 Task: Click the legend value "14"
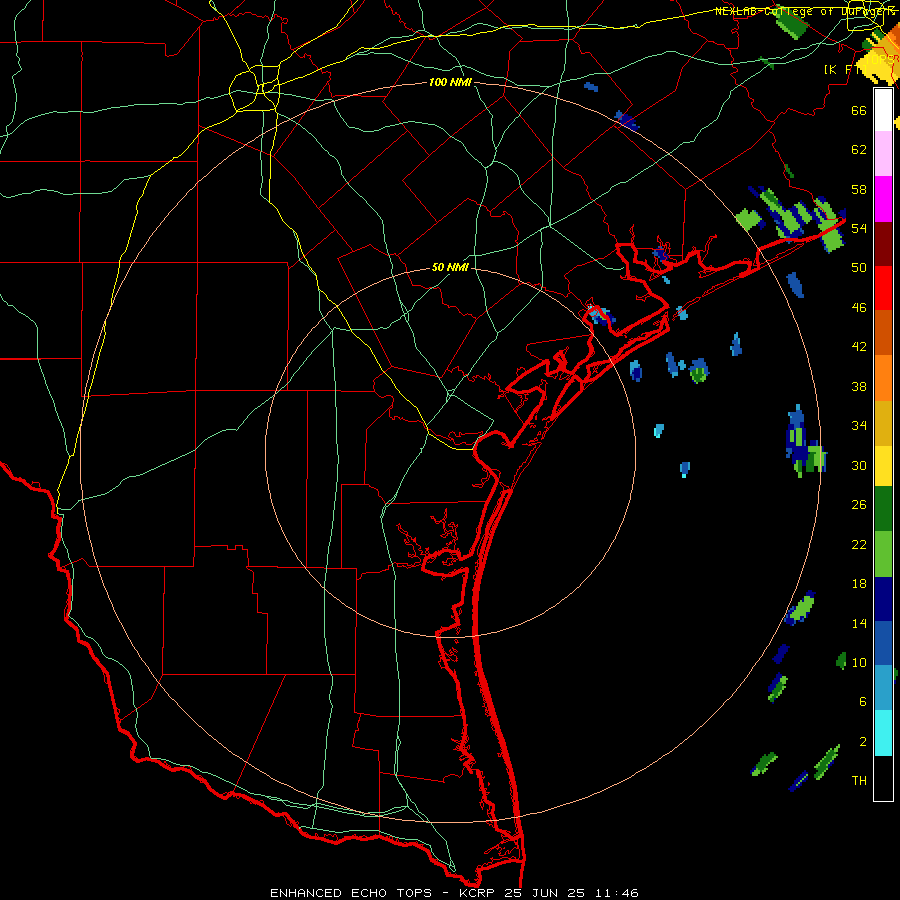[x=859, y=623]
